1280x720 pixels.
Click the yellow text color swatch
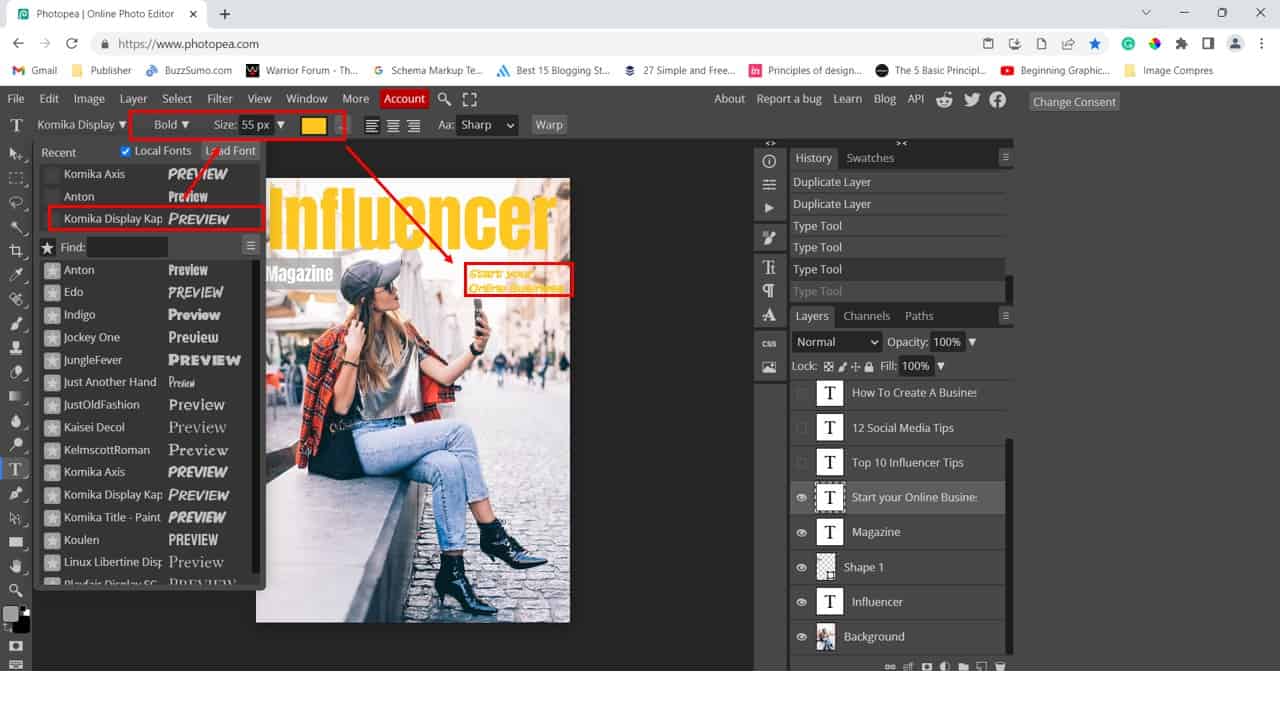(314, 125)
